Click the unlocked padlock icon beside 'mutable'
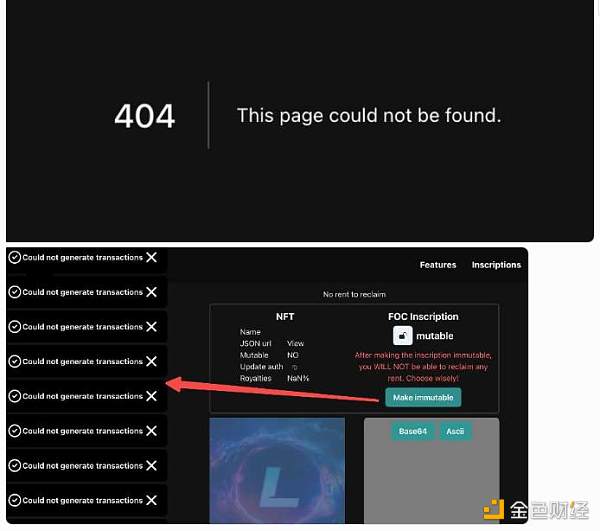 tap(403, 336)
